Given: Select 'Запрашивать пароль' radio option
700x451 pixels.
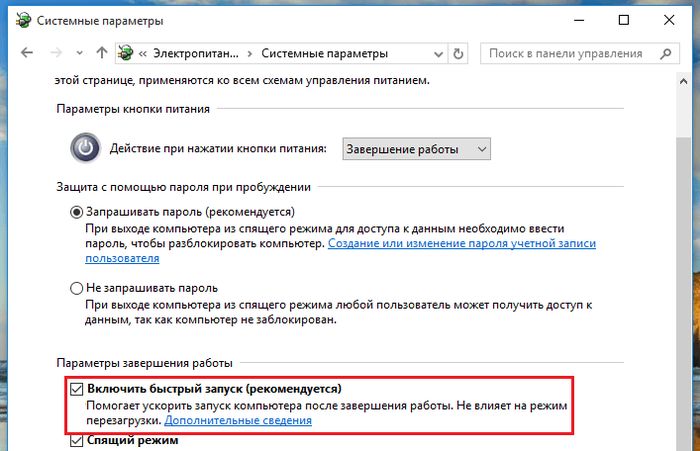Looking at the screenshot, I should (77, 212).
